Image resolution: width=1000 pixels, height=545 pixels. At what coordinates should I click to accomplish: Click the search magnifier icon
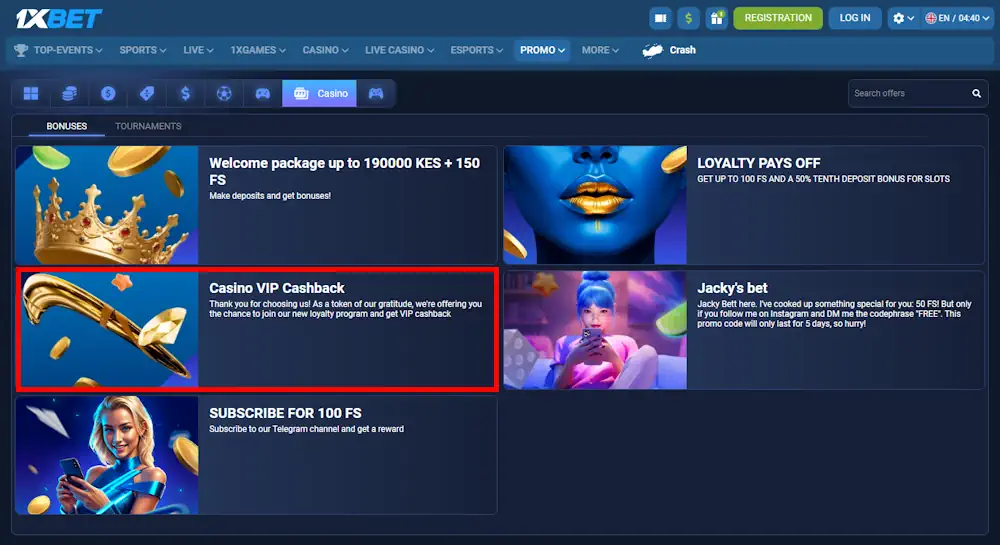976,93
